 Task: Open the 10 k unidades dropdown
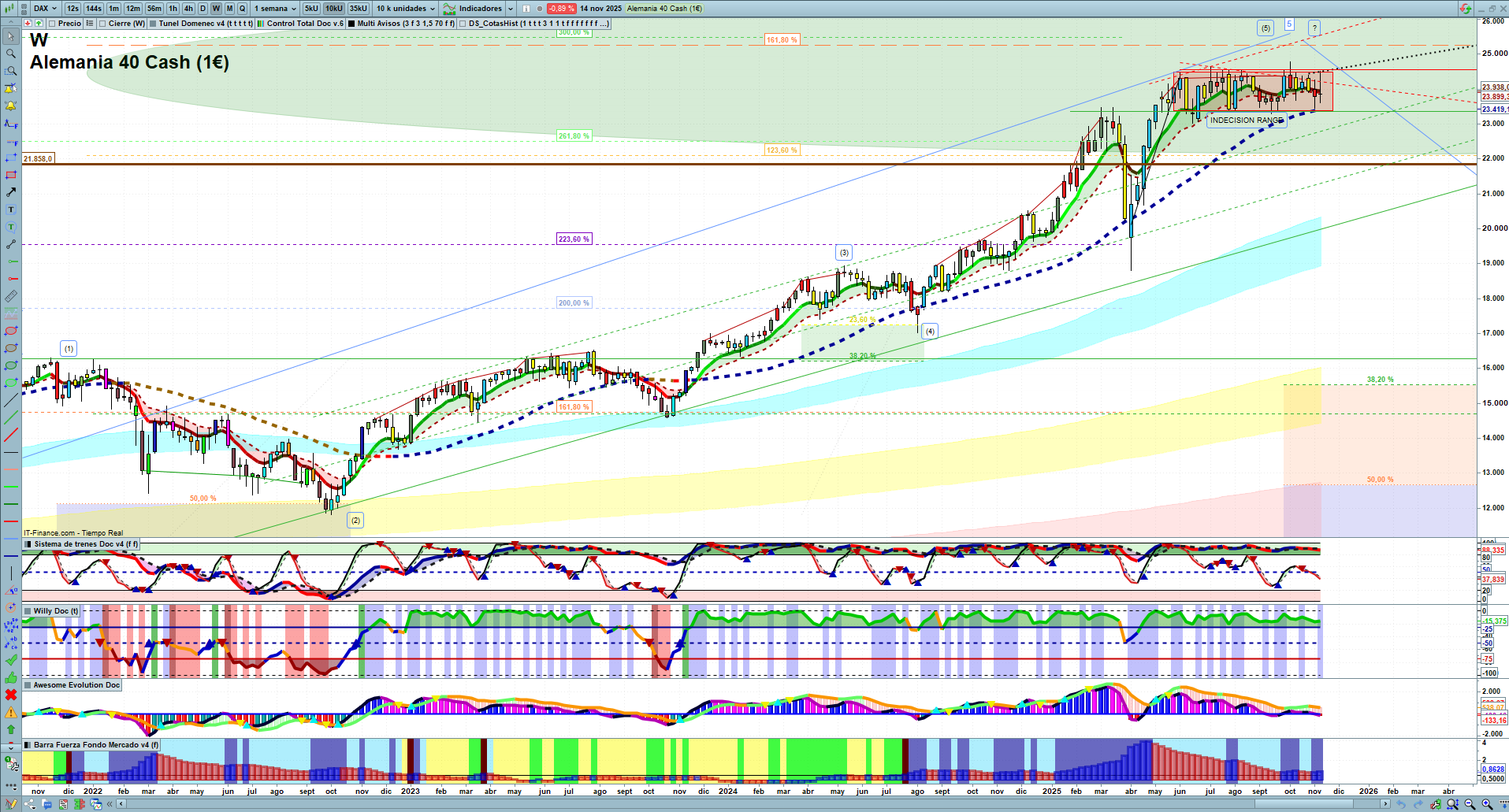(x=405, y=9)
